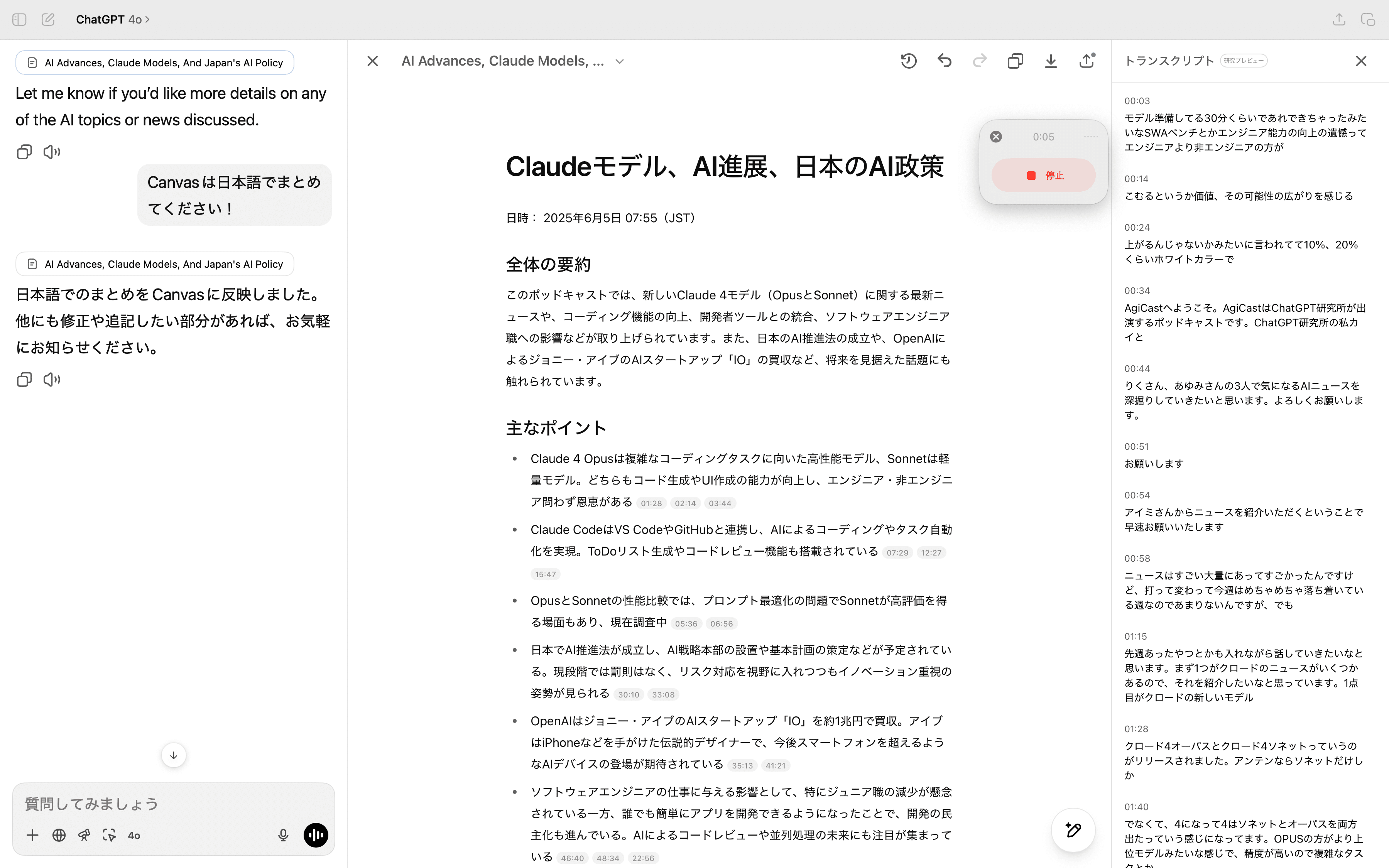Expand the canvas title dropdown chevron

click(x=619, y=61)
